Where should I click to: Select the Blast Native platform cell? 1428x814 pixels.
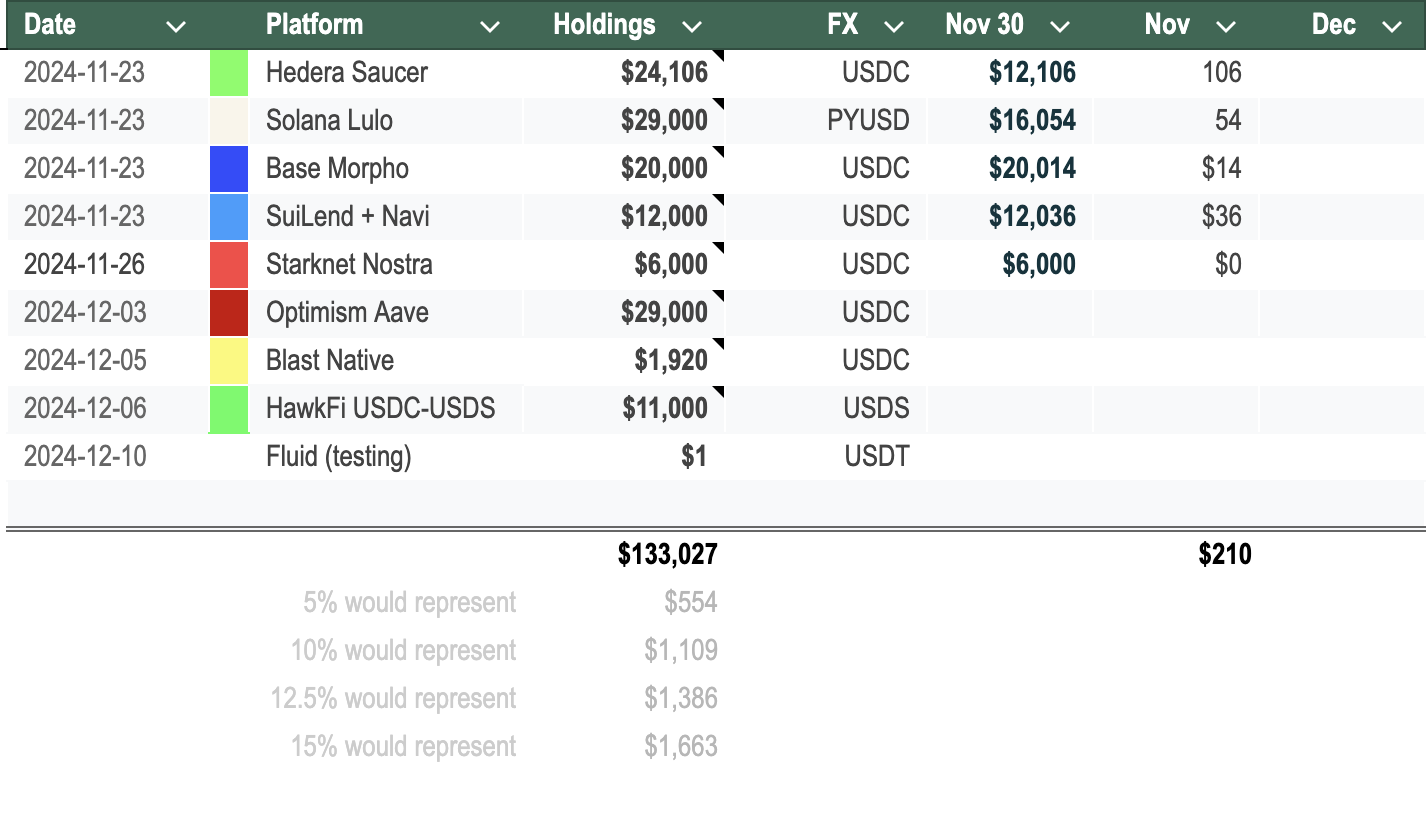click(385, 360)
